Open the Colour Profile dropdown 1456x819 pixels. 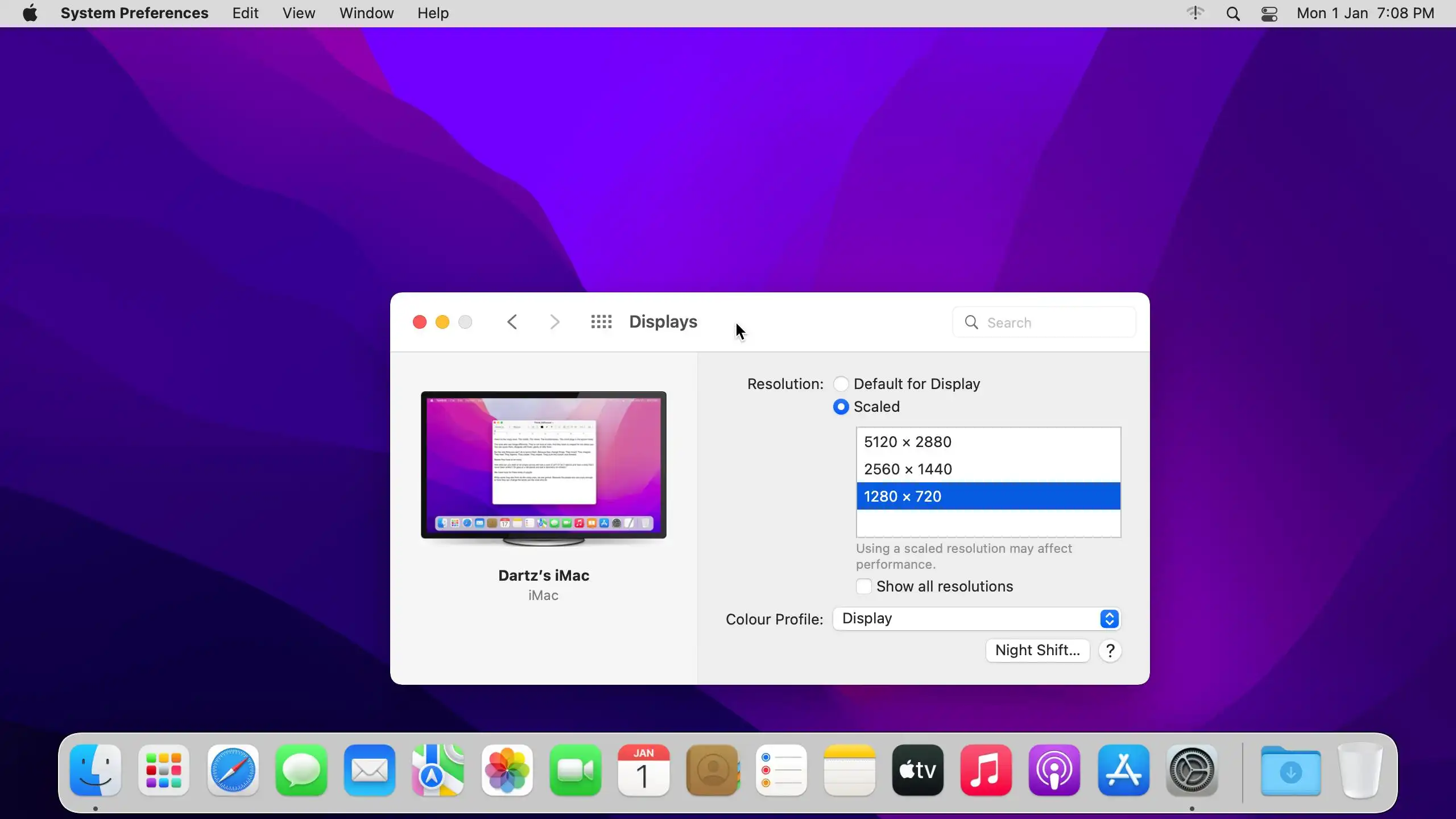[x=977, y=619]
